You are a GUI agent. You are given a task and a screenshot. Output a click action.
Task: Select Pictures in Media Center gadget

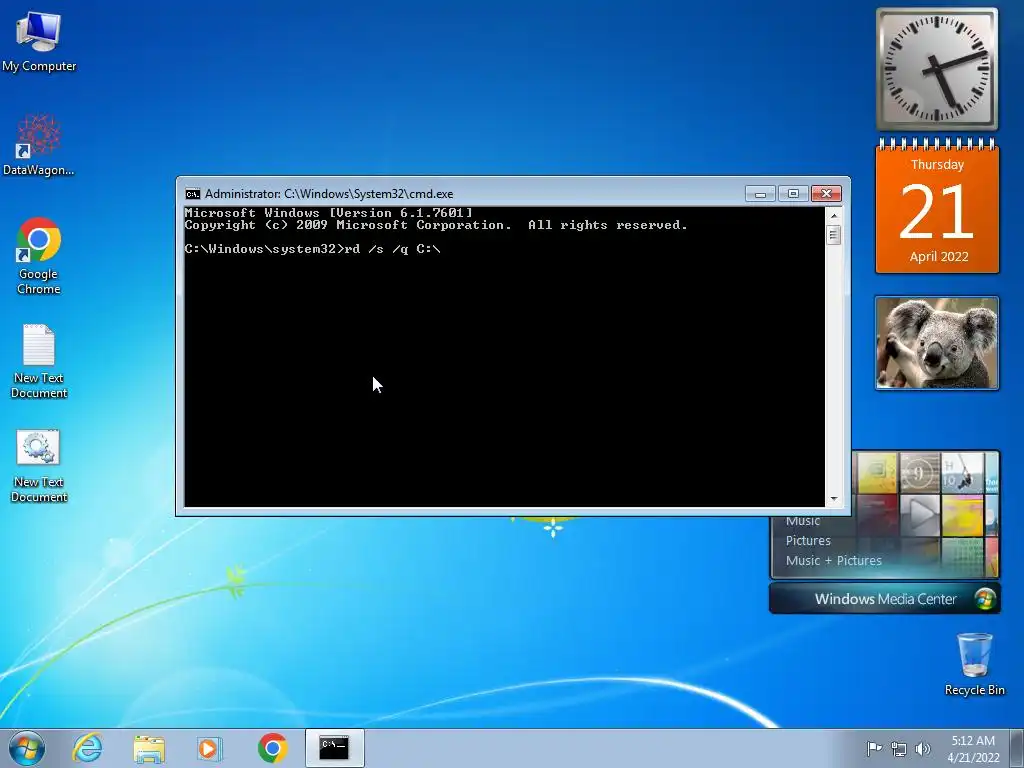pyautogui.click(x=808, y=541)
